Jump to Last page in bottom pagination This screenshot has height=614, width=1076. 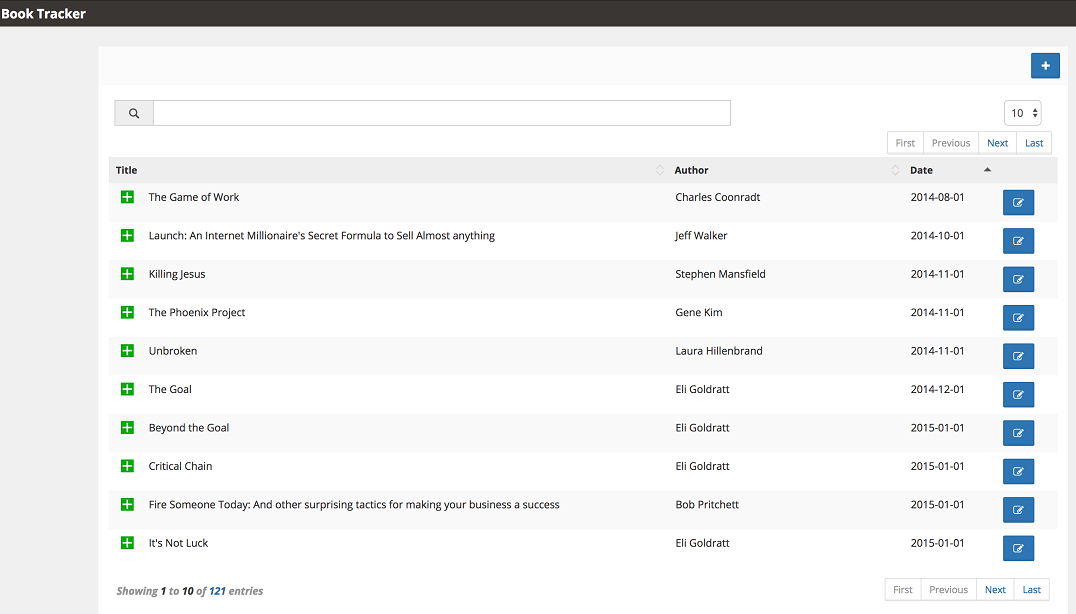click(x=1031, y=589)
